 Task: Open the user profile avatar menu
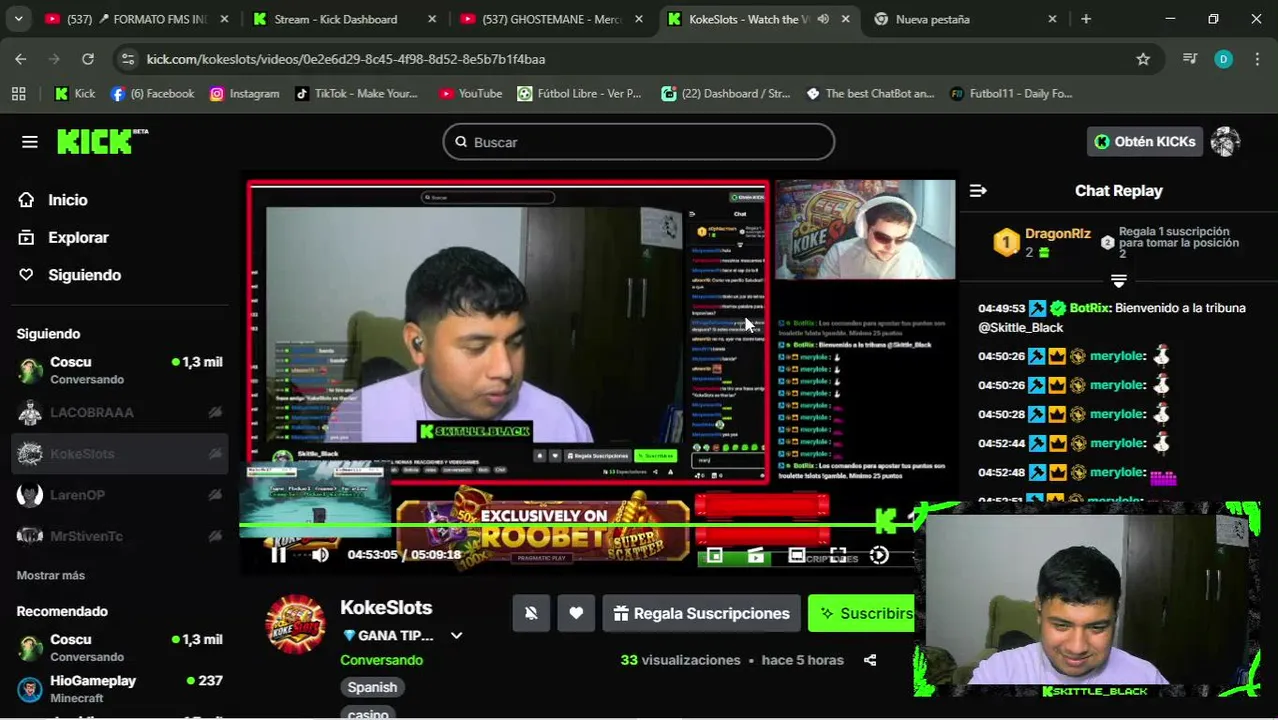pos(1225,142)
